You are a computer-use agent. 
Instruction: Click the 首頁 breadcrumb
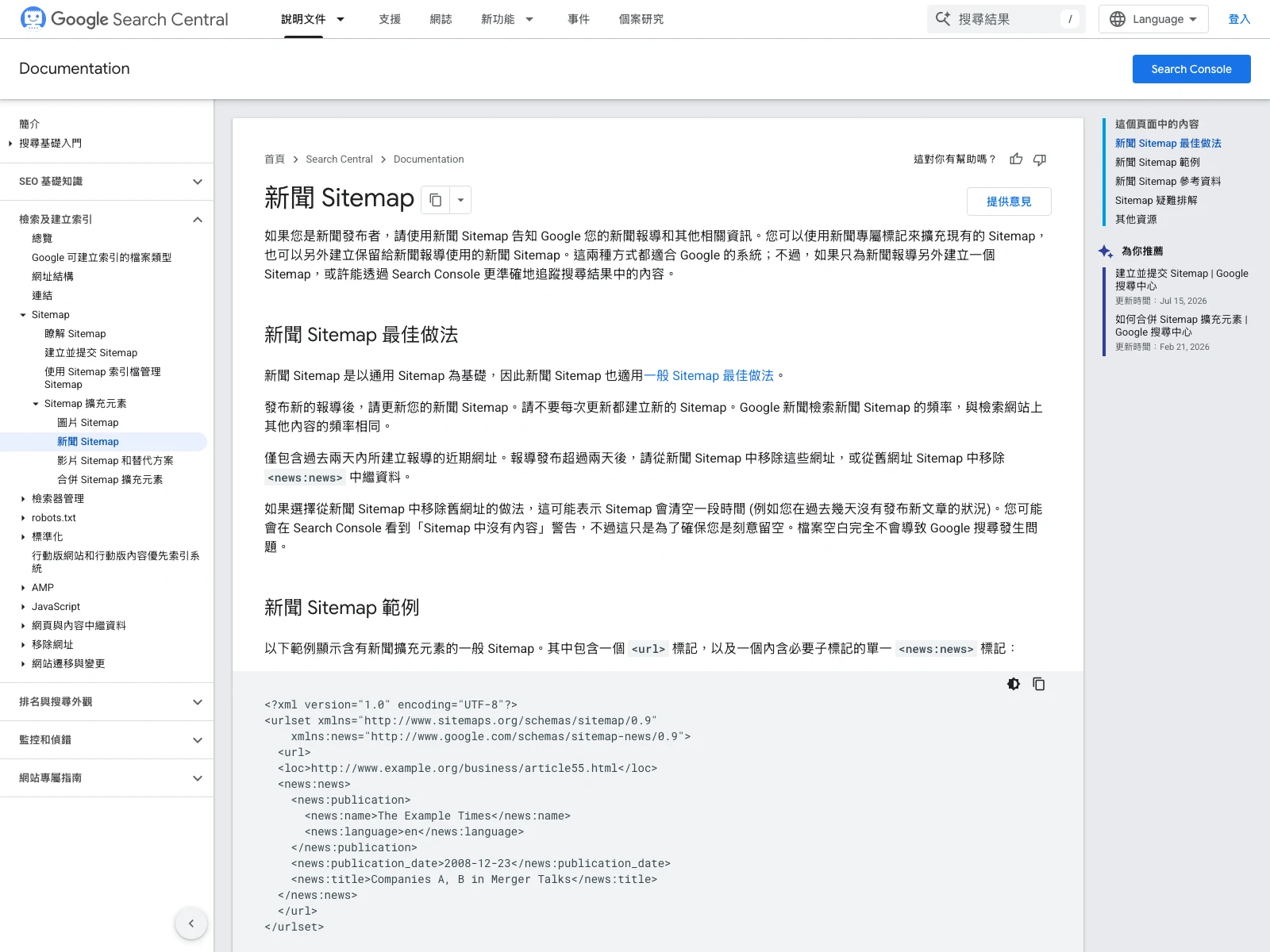(275, 159)
